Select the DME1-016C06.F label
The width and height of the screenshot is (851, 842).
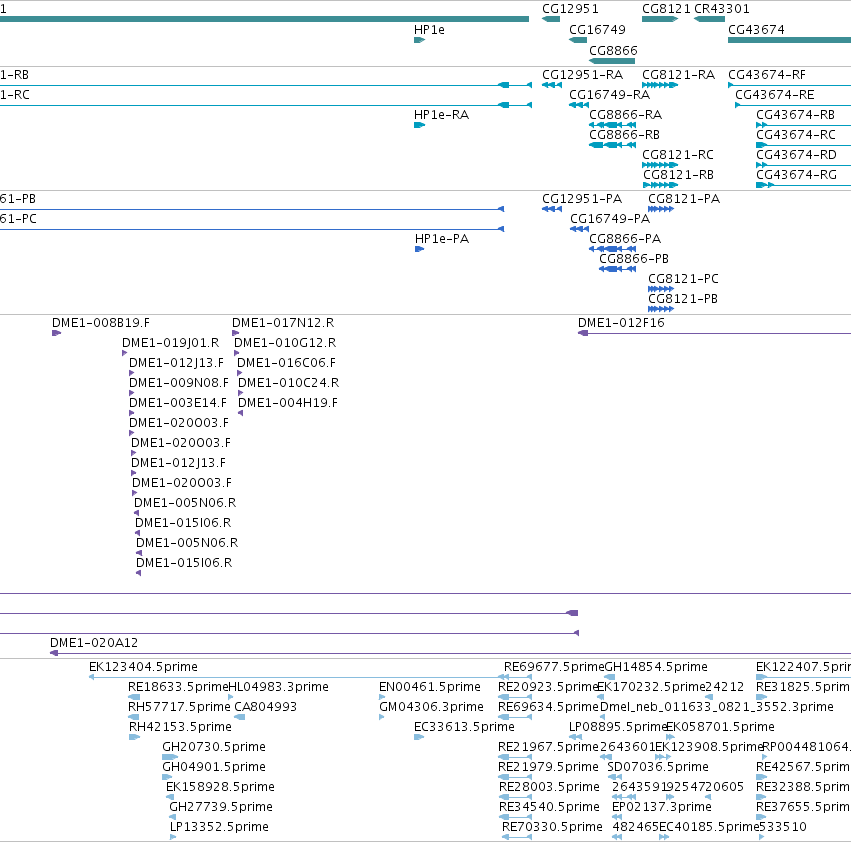(x=286, y=363)
